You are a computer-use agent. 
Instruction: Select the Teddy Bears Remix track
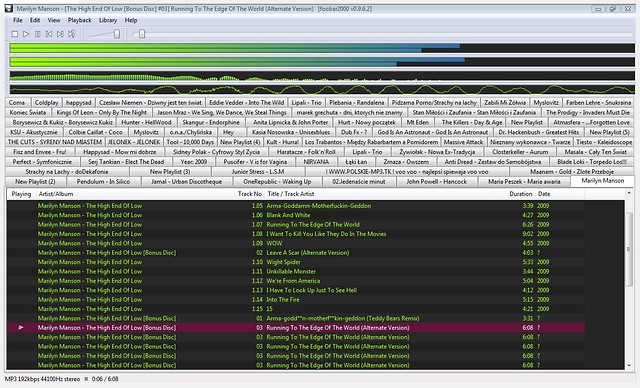(296, 318)
